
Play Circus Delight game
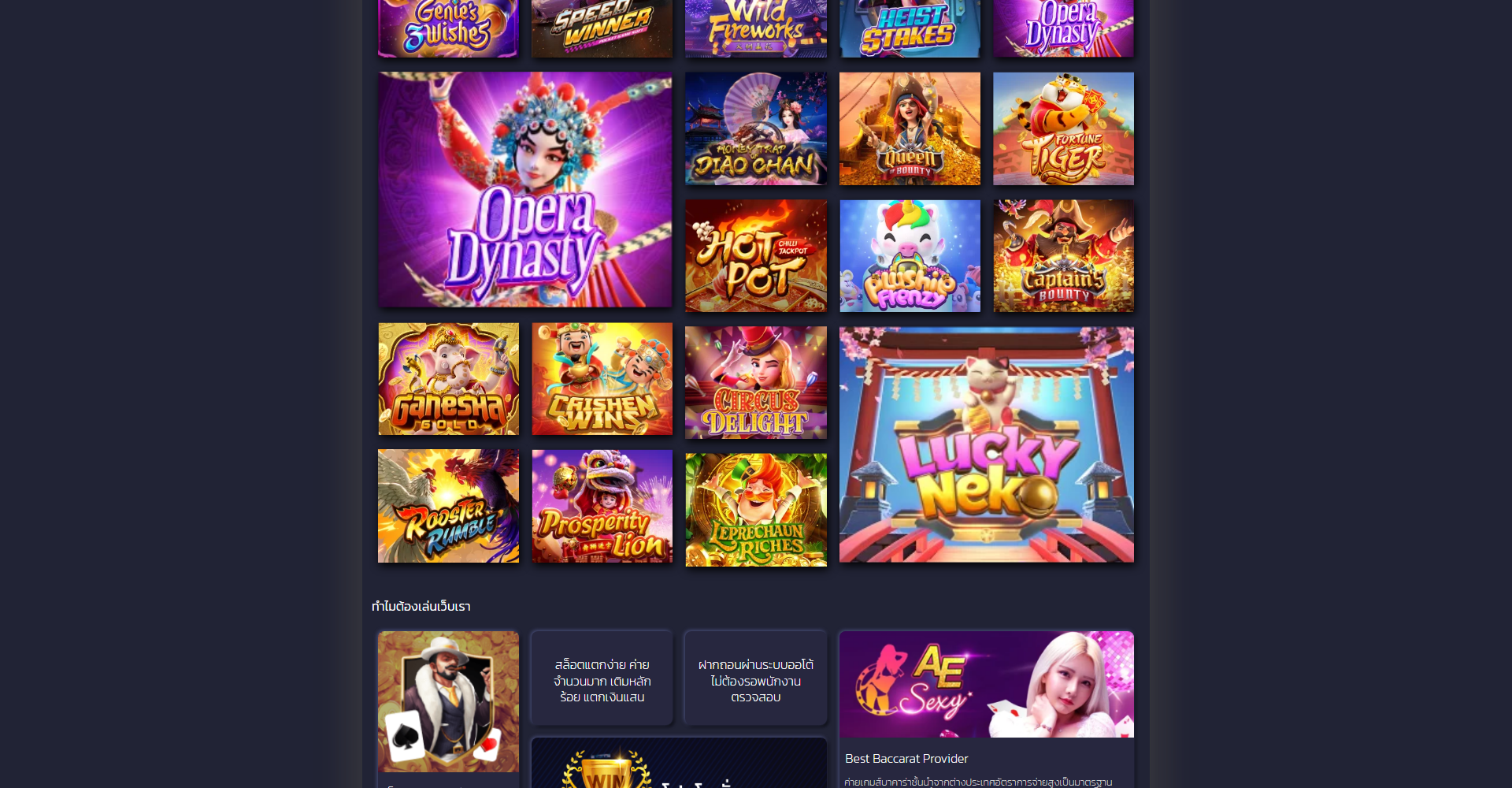pyautogui.click(x=756, y=382)
